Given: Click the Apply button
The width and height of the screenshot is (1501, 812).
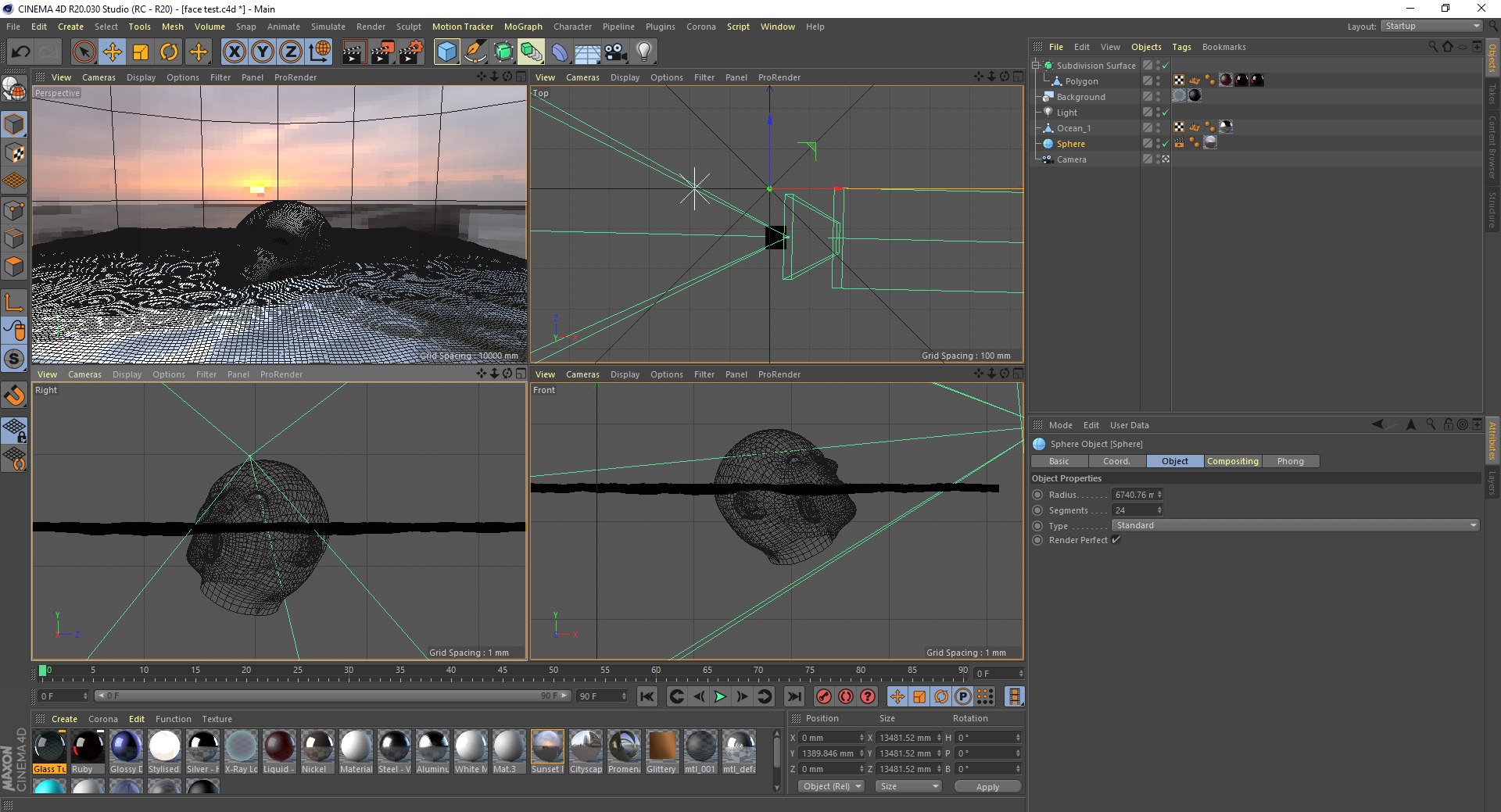Looking at the screenshot, I should [987, 787].
